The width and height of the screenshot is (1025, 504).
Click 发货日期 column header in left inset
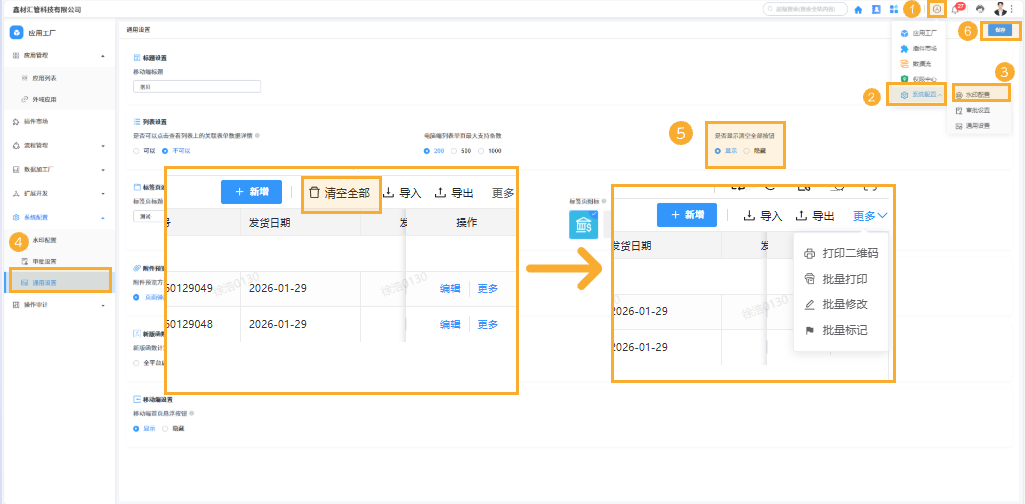[x=270, y=222]
